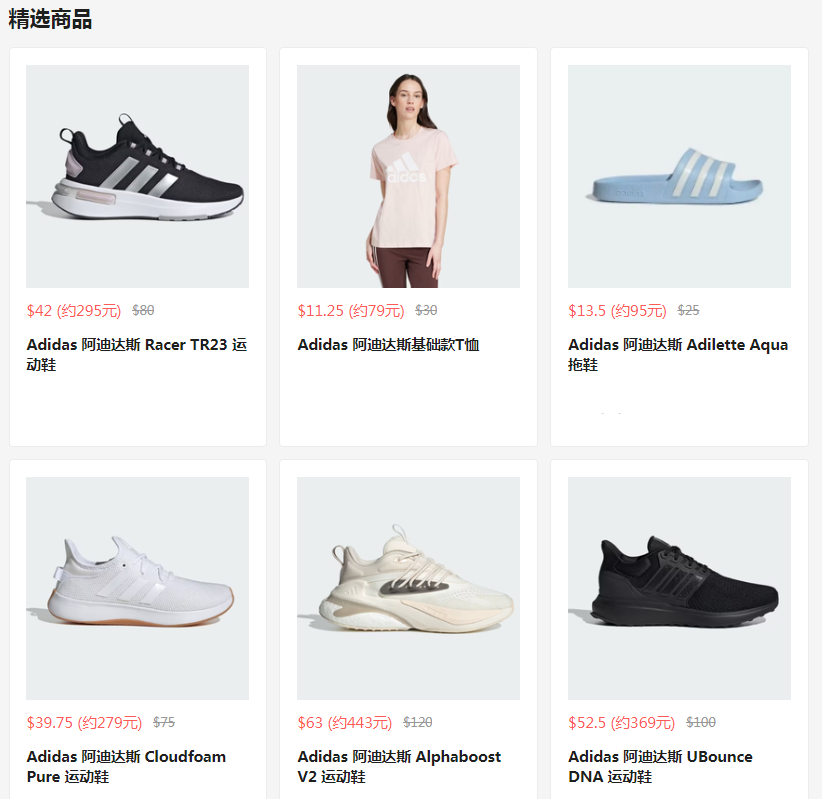Open the black UBounce DNA shoe image
The height and width of the screenshot is (799, 822).
[x=679, y=588]
